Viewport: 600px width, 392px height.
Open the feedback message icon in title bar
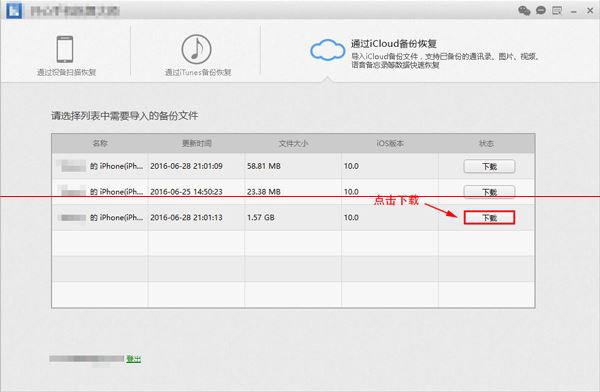(557, 10)
